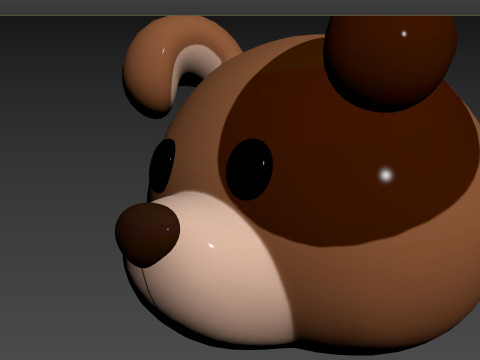Screen dimensions: 480x360
Task: Select the dark brown nose on the model
Action: click(x=147, y=235)
